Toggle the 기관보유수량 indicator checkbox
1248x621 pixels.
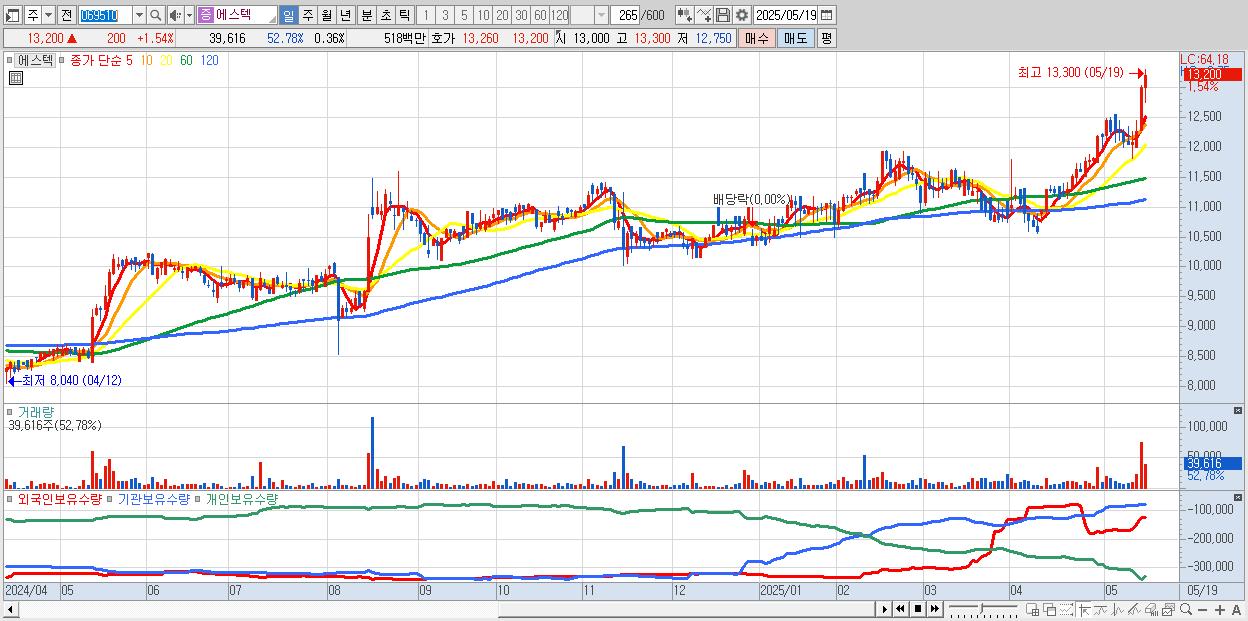pos(111,499)
